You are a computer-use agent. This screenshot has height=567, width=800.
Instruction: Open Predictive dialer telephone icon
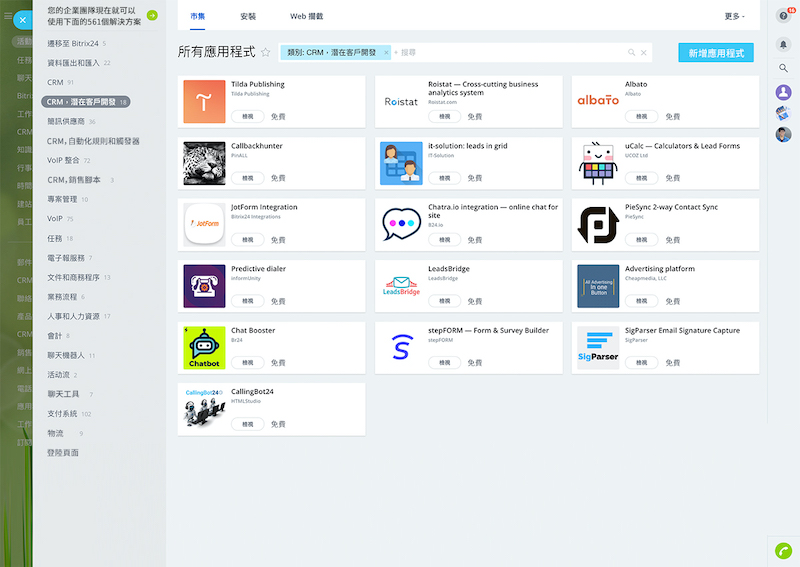point(204,286)
